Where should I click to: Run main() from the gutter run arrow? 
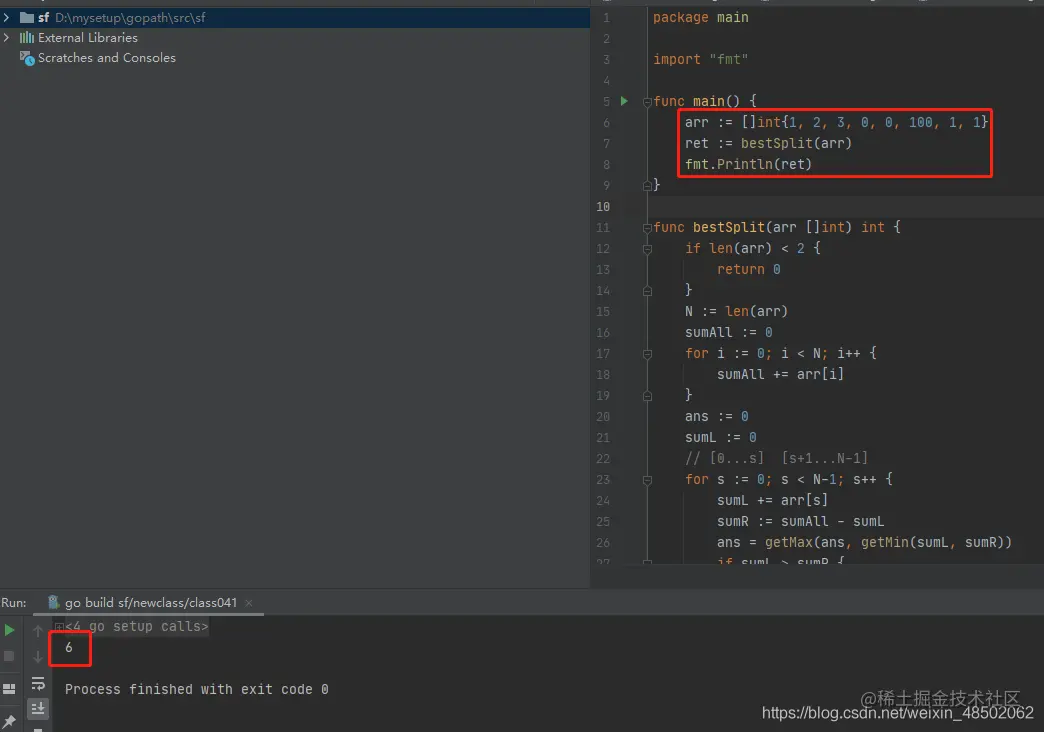pos(625,101)
